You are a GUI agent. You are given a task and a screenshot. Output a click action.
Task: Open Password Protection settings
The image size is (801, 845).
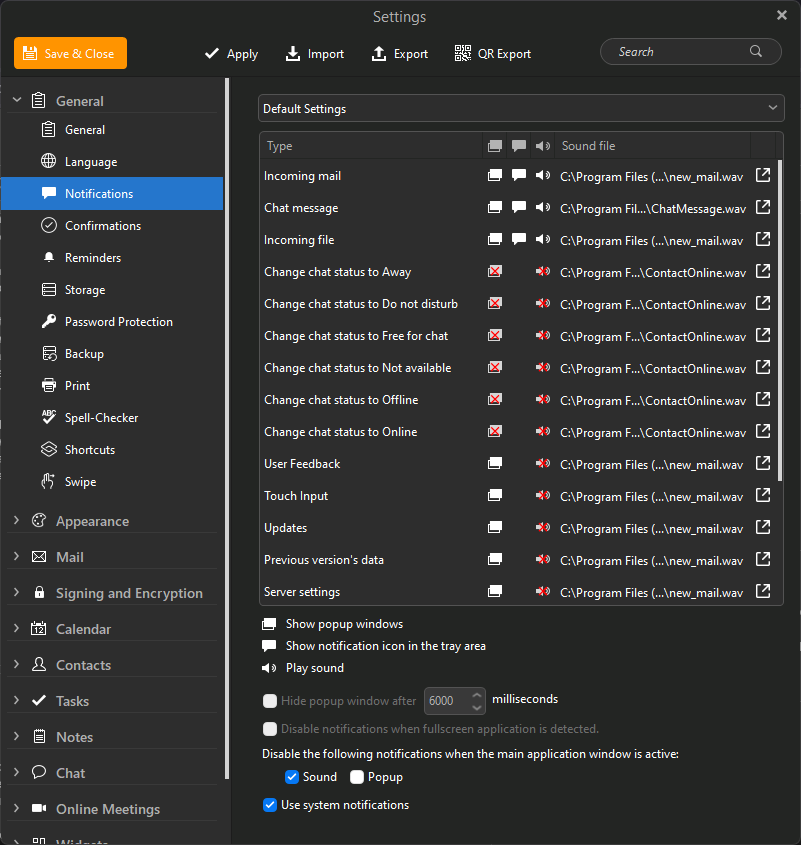click(x=112, y=321)
